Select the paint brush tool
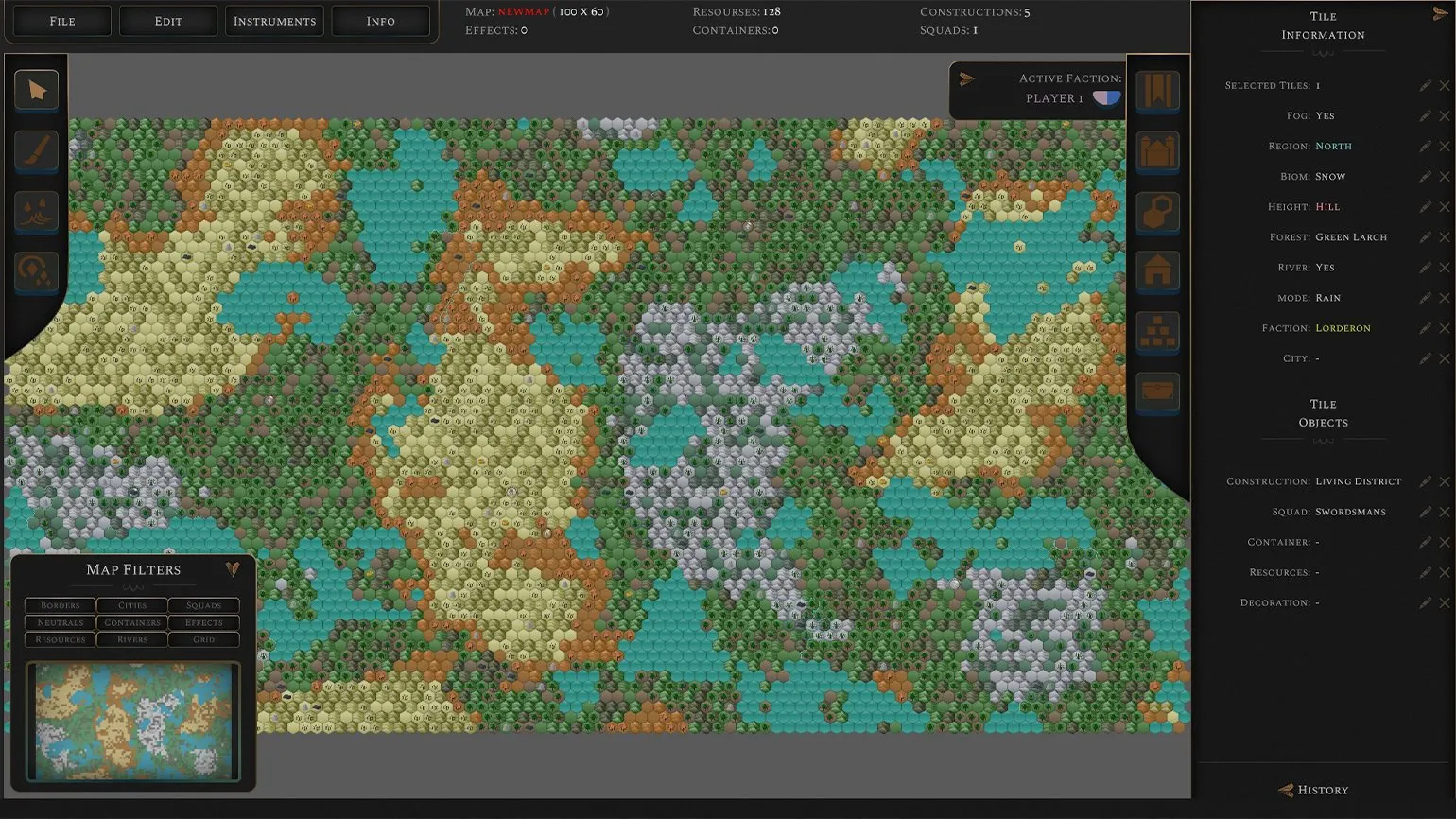1456x819 pixels. (37, 151)
